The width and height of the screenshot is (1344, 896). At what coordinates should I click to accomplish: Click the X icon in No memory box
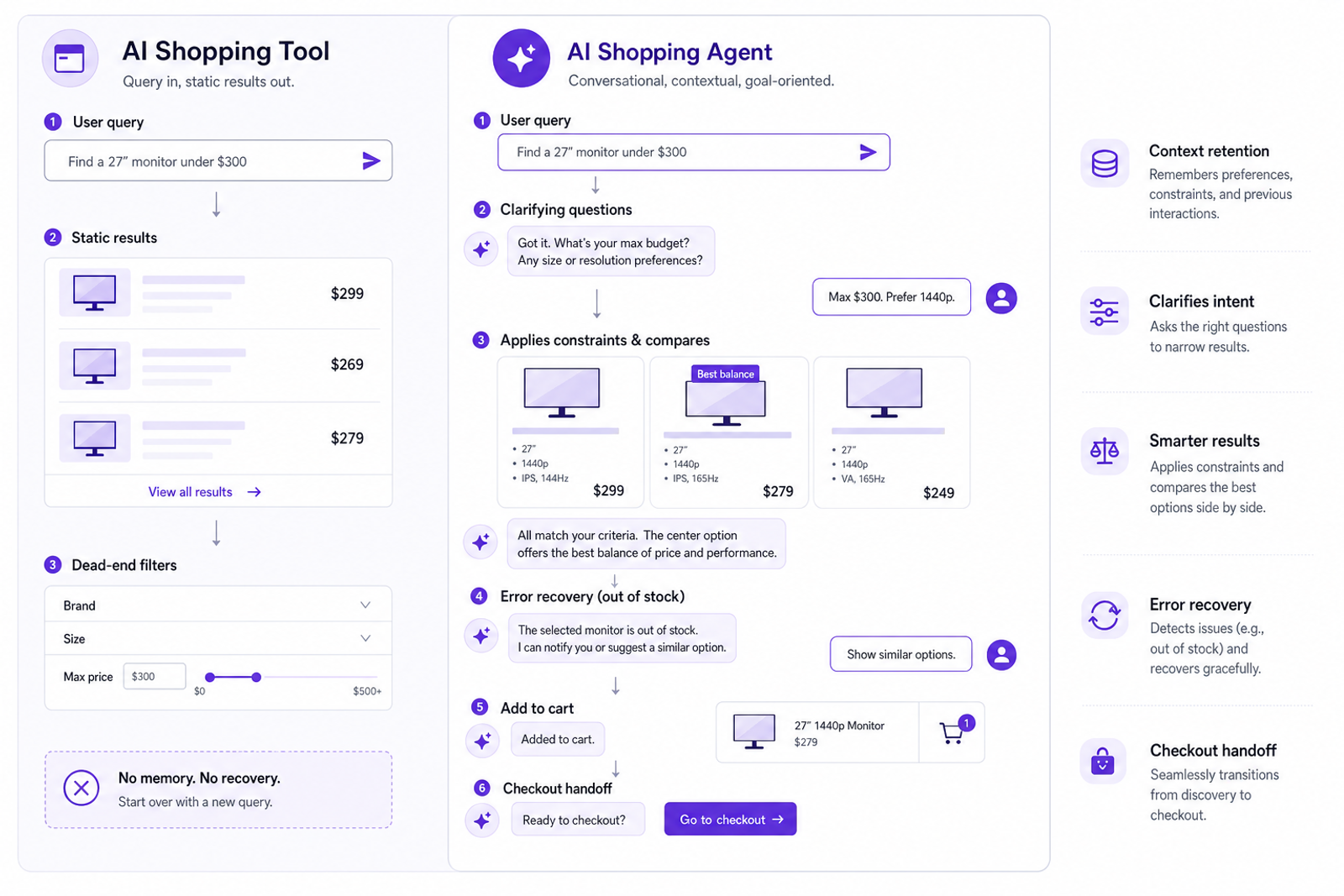pos(81,788)
